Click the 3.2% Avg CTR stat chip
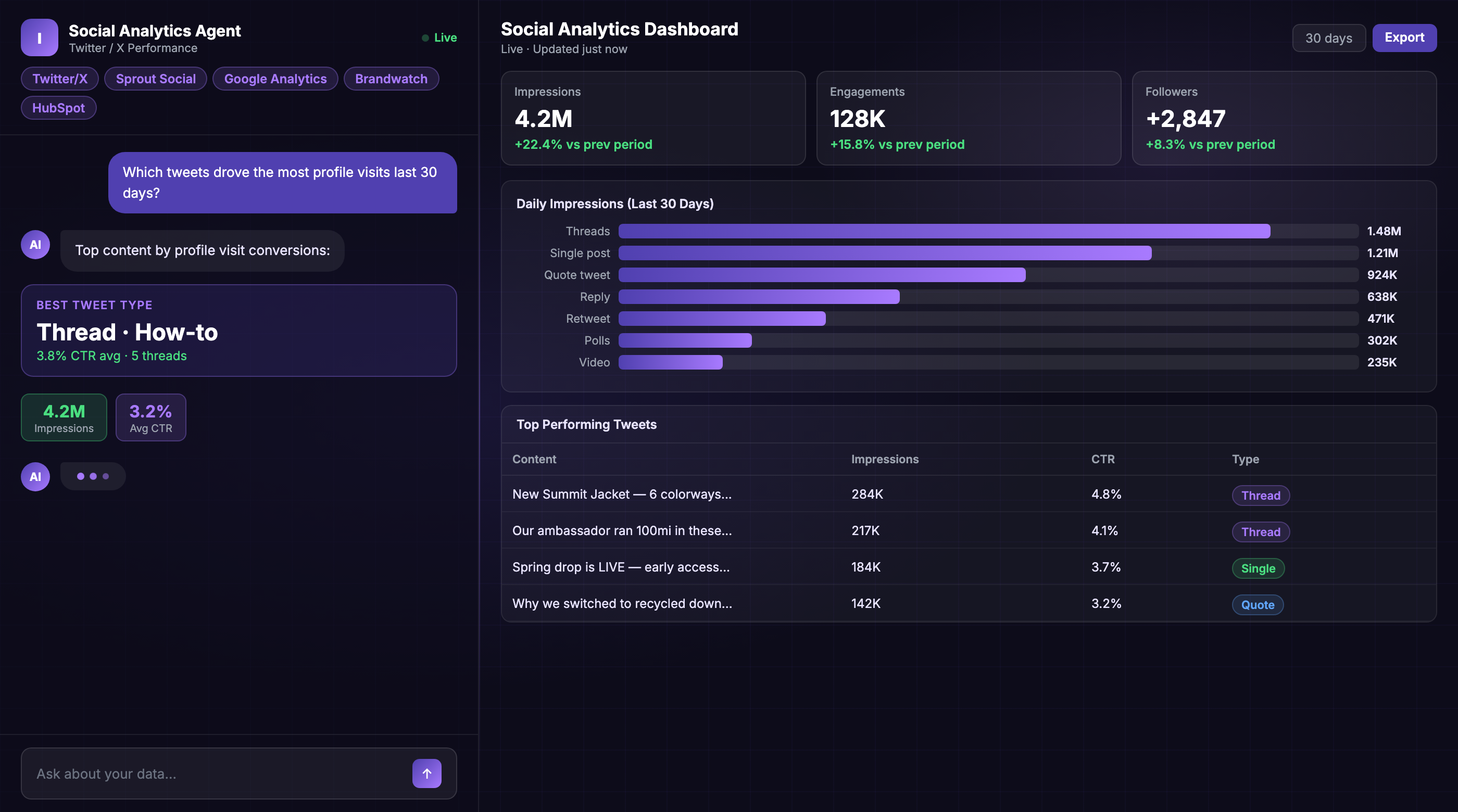 click(150, 417)
